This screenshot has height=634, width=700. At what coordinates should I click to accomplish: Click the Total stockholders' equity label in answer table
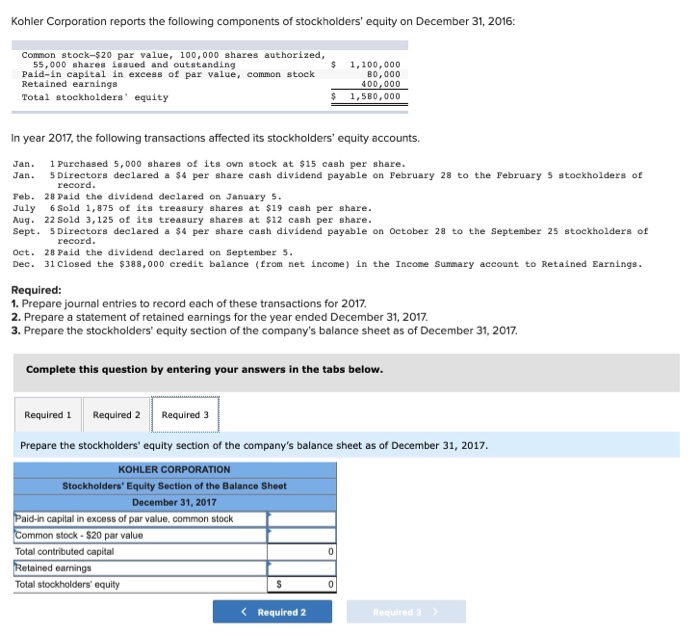pos(67,584)
